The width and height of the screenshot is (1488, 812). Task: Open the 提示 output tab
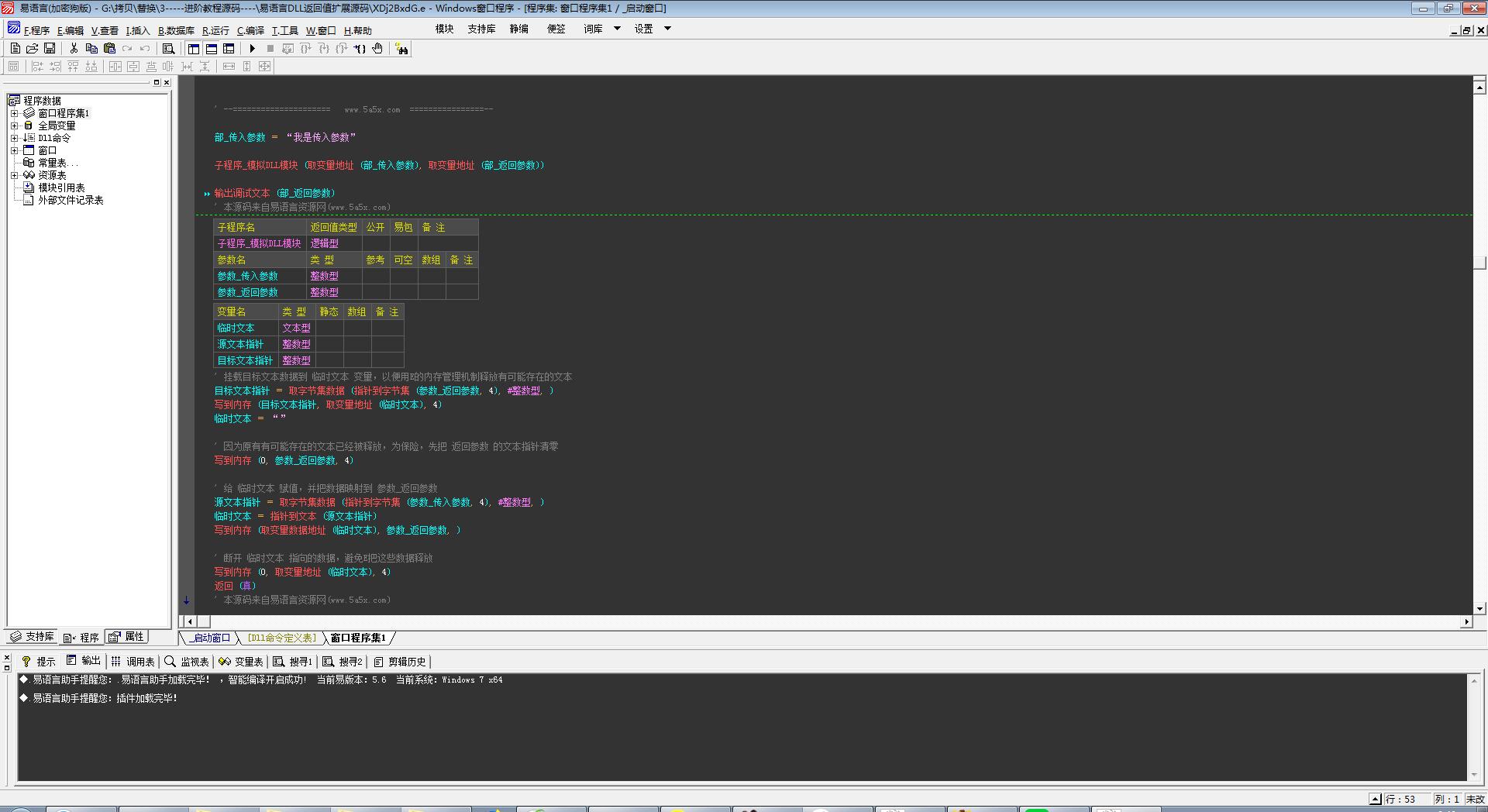pyautogui.click(x=39, y=662)
